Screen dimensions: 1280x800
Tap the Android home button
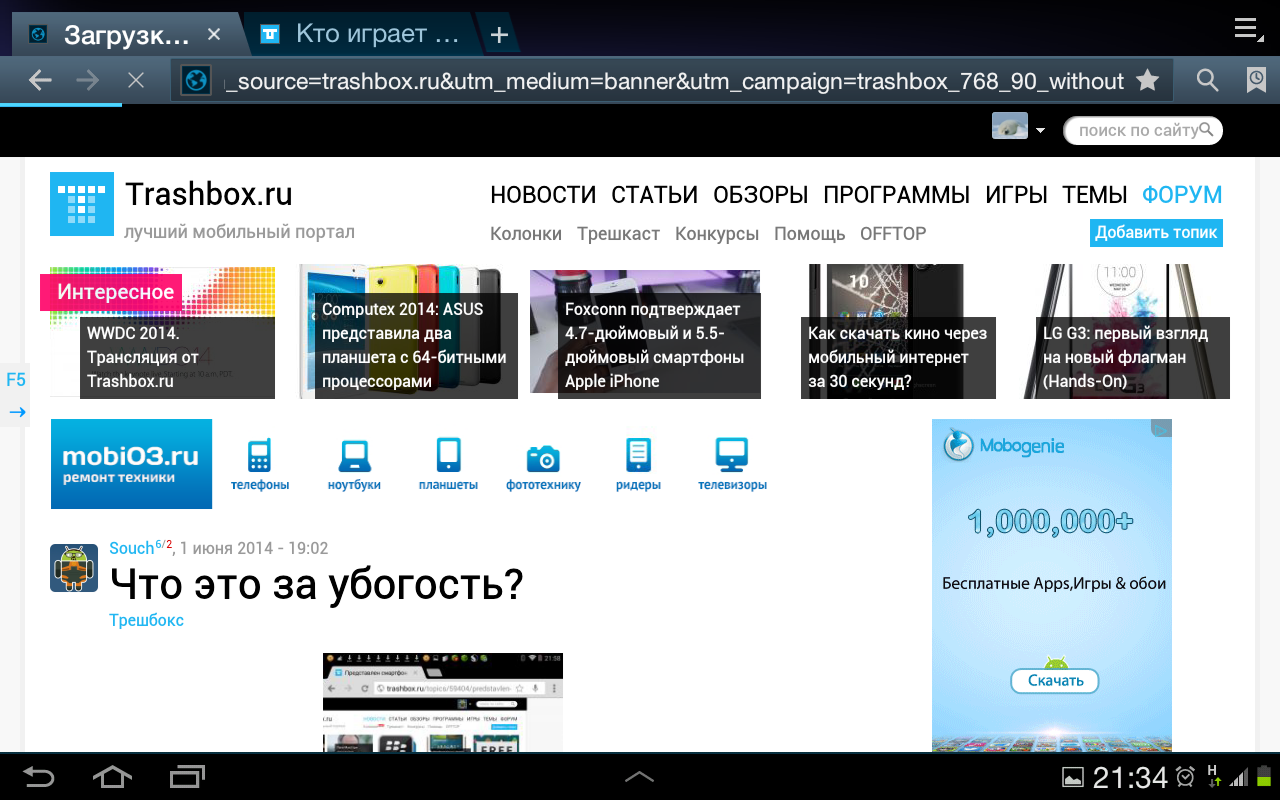112,777
